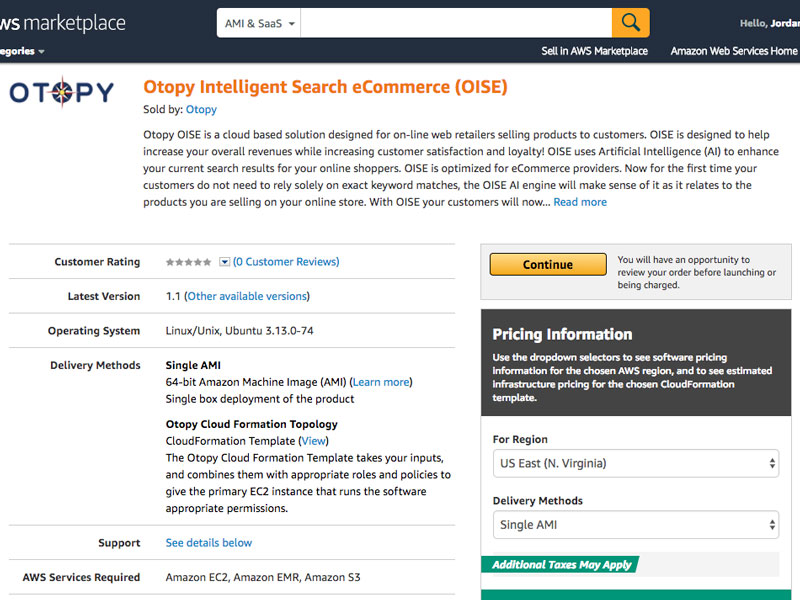Open the 0 Customer Reviews link
This screenshot has width=800, height=600.
[x=286, y=262]
